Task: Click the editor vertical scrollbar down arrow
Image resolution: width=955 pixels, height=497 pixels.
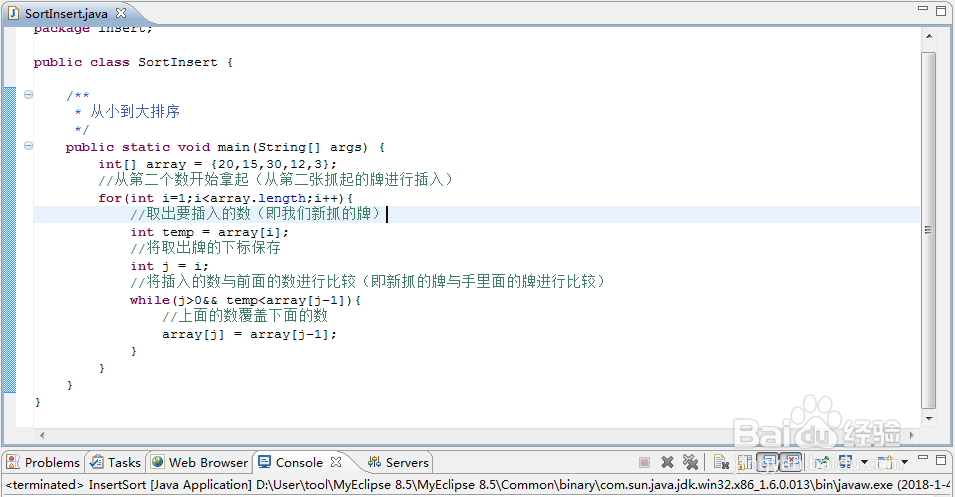Action: pos(929,418)
